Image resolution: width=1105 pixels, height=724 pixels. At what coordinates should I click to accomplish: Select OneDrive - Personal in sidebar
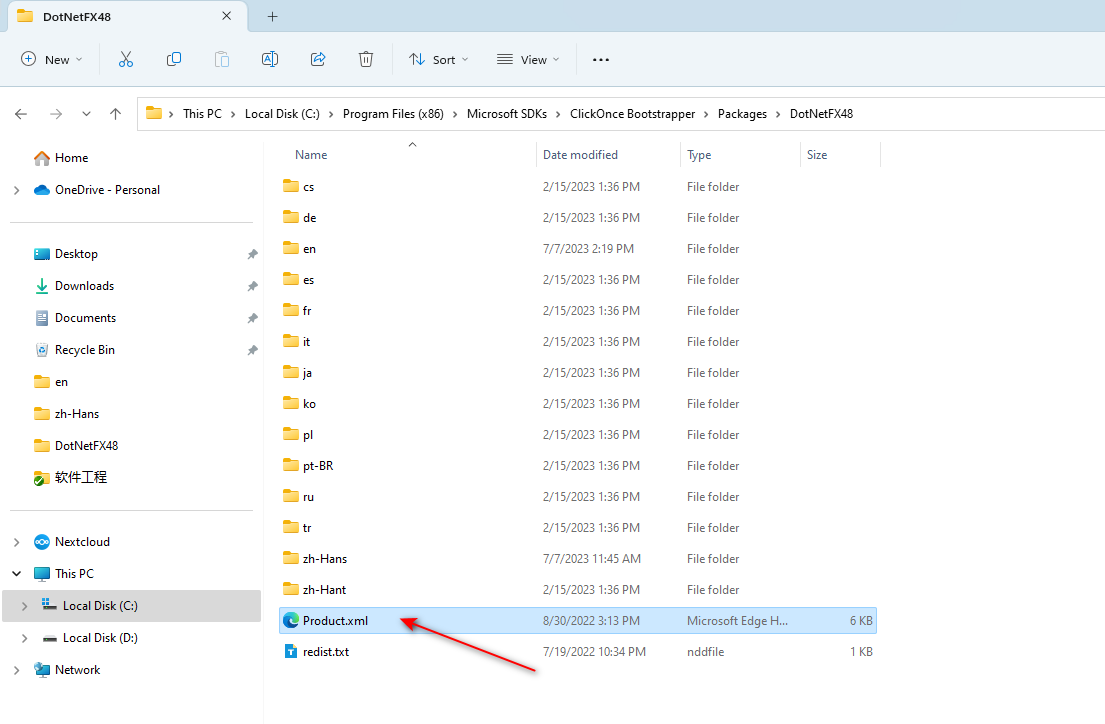pyautogui.click(x=107, y=190)
